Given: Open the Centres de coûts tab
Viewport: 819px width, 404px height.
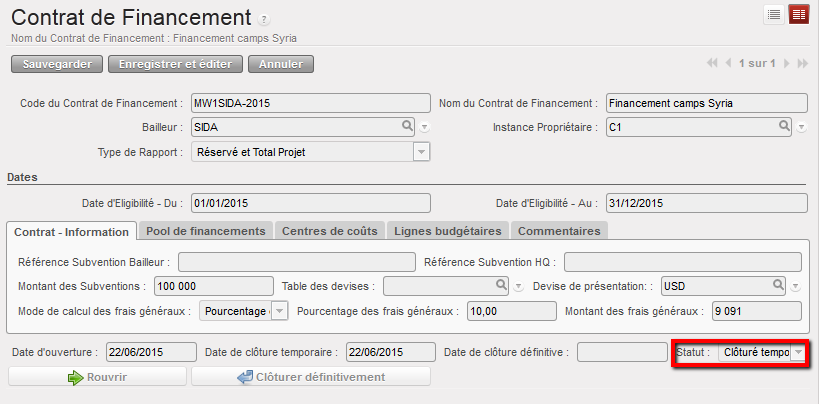Looking at the screenshot, I should (330, 231).
